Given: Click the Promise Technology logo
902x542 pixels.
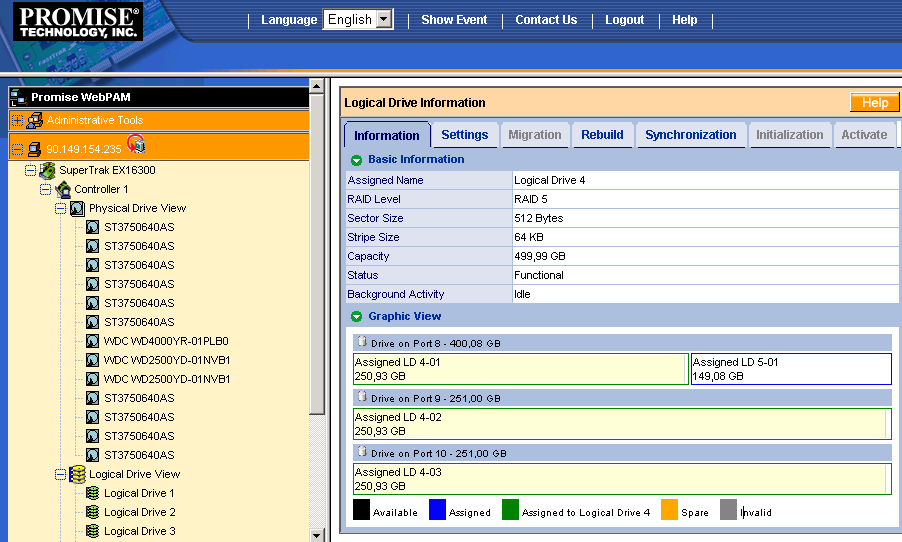Looking at the screenshot, I should point(79,22).
